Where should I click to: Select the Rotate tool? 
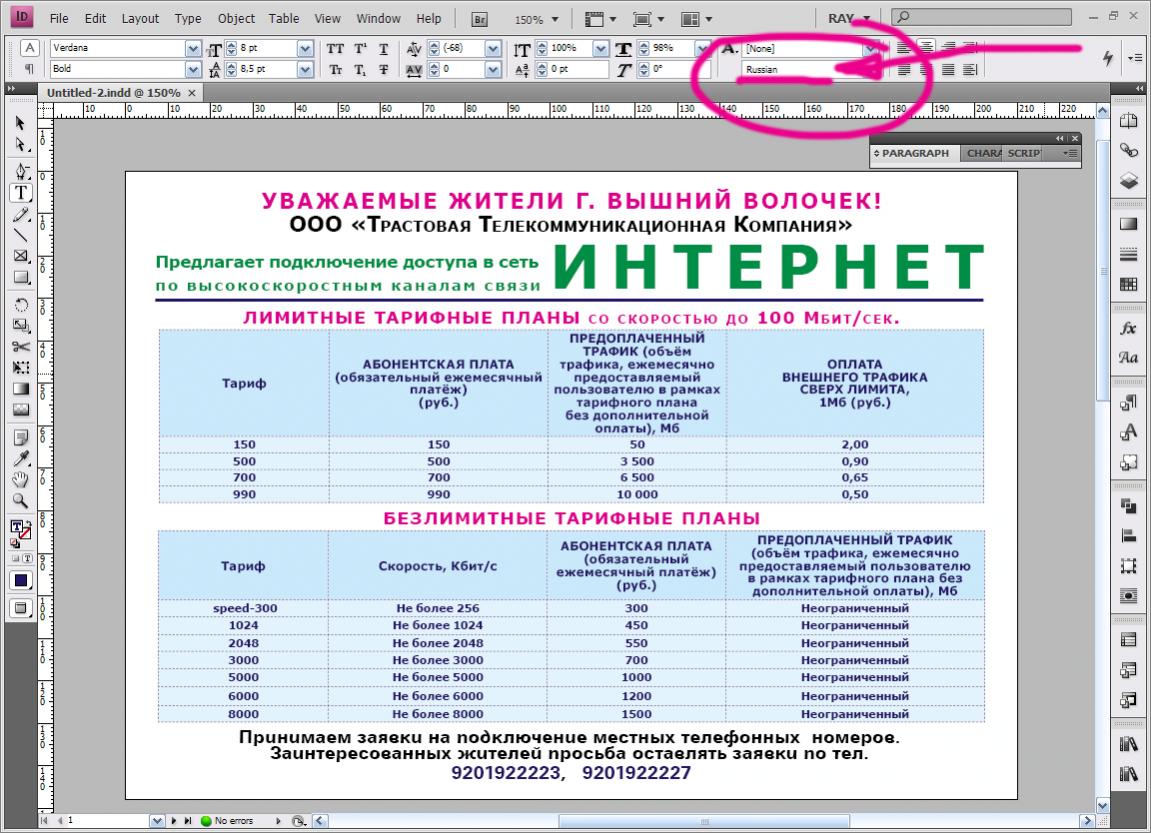coord(21,305)
